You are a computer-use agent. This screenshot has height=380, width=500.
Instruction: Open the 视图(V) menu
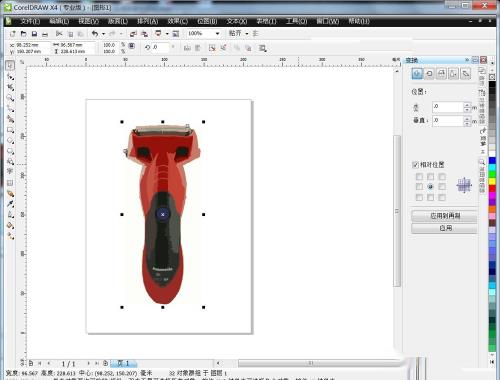point(88,21)
